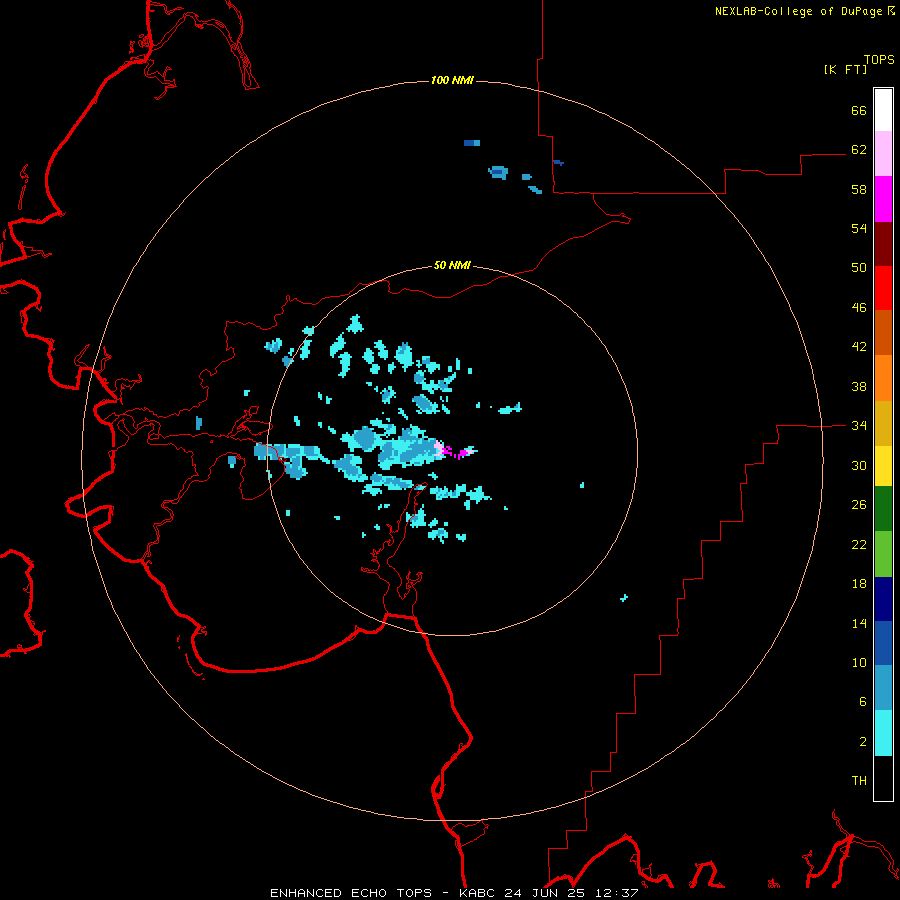The image size is (900, 900).
Task: Click the legend value 42
Action: click(x=859, y=347)
